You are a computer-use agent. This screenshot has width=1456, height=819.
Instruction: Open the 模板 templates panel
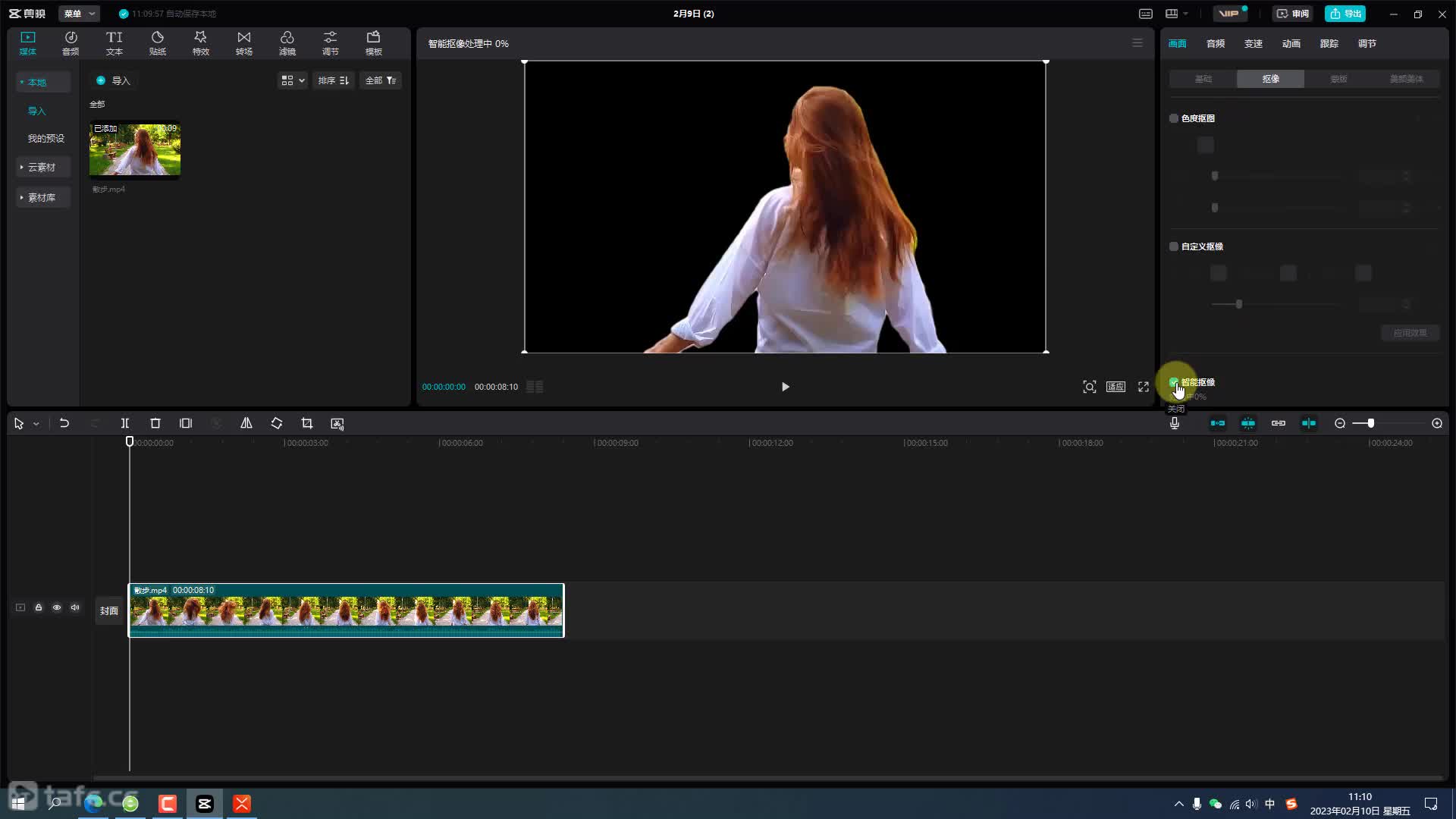[374, 43]
